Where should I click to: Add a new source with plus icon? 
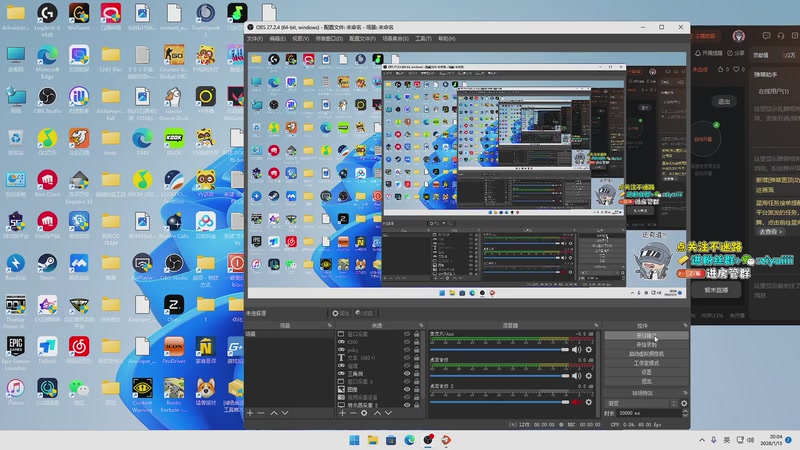tap(342, 413)
